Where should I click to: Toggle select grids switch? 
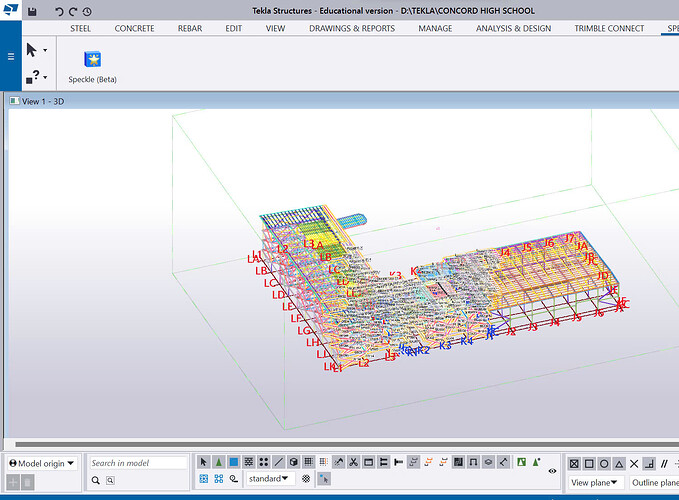click(308, 462)
